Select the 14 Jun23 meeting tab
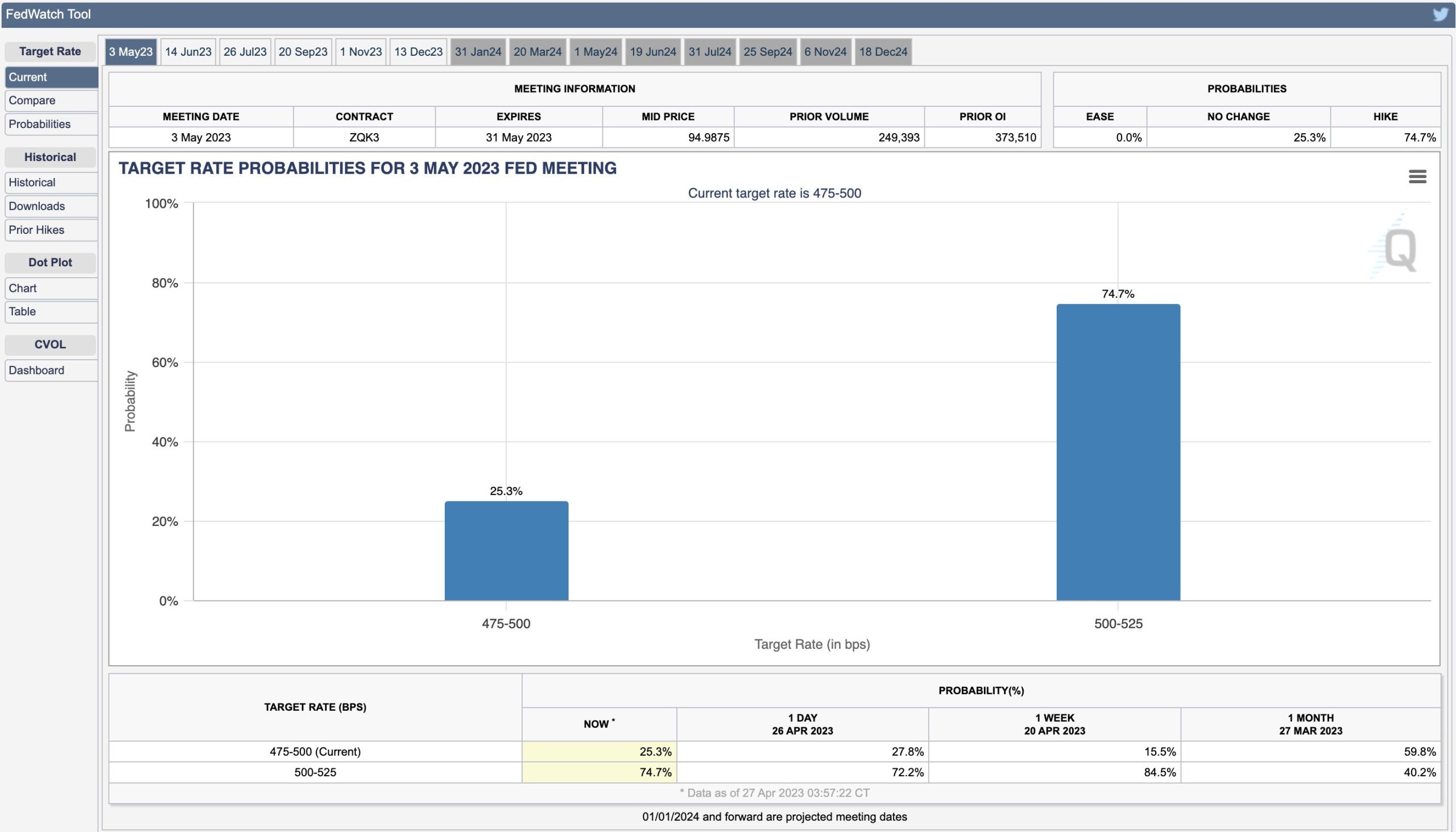Screen dimensions: 1456x832 pos(188,52)
